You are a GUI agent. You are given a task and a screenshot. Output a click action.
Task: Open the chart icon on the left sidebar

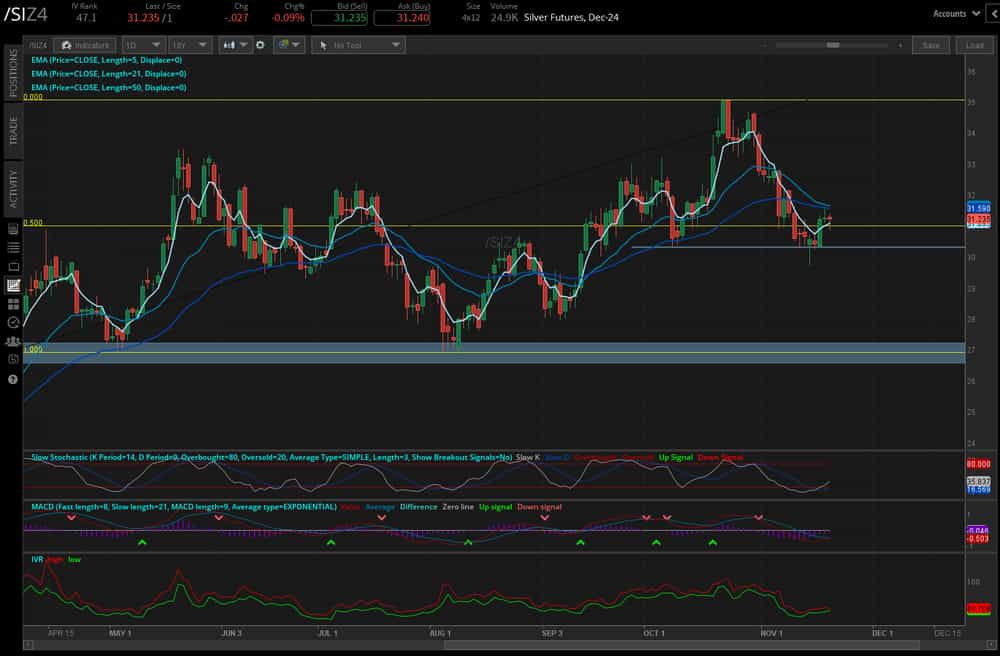(x=13, y=285)
